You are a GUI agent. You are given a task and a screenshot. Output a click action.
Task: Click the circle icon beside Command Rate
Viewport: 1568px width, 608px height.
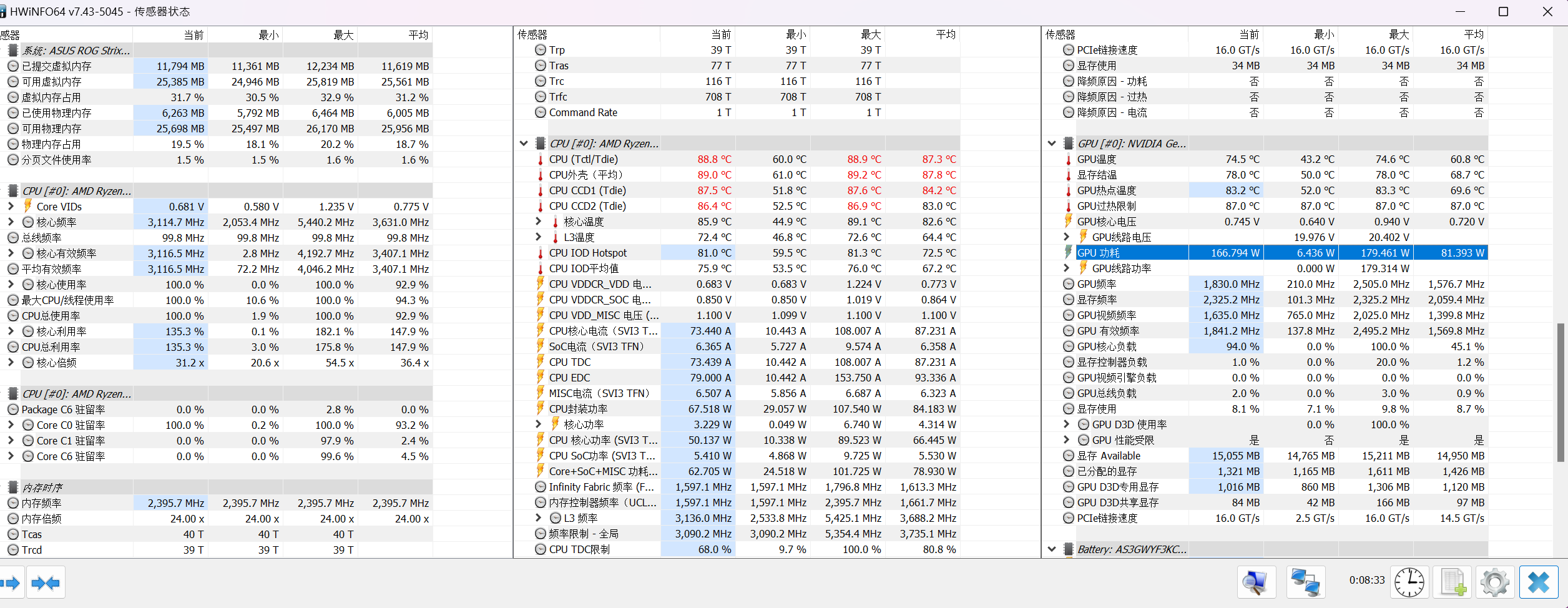[541, 112]
